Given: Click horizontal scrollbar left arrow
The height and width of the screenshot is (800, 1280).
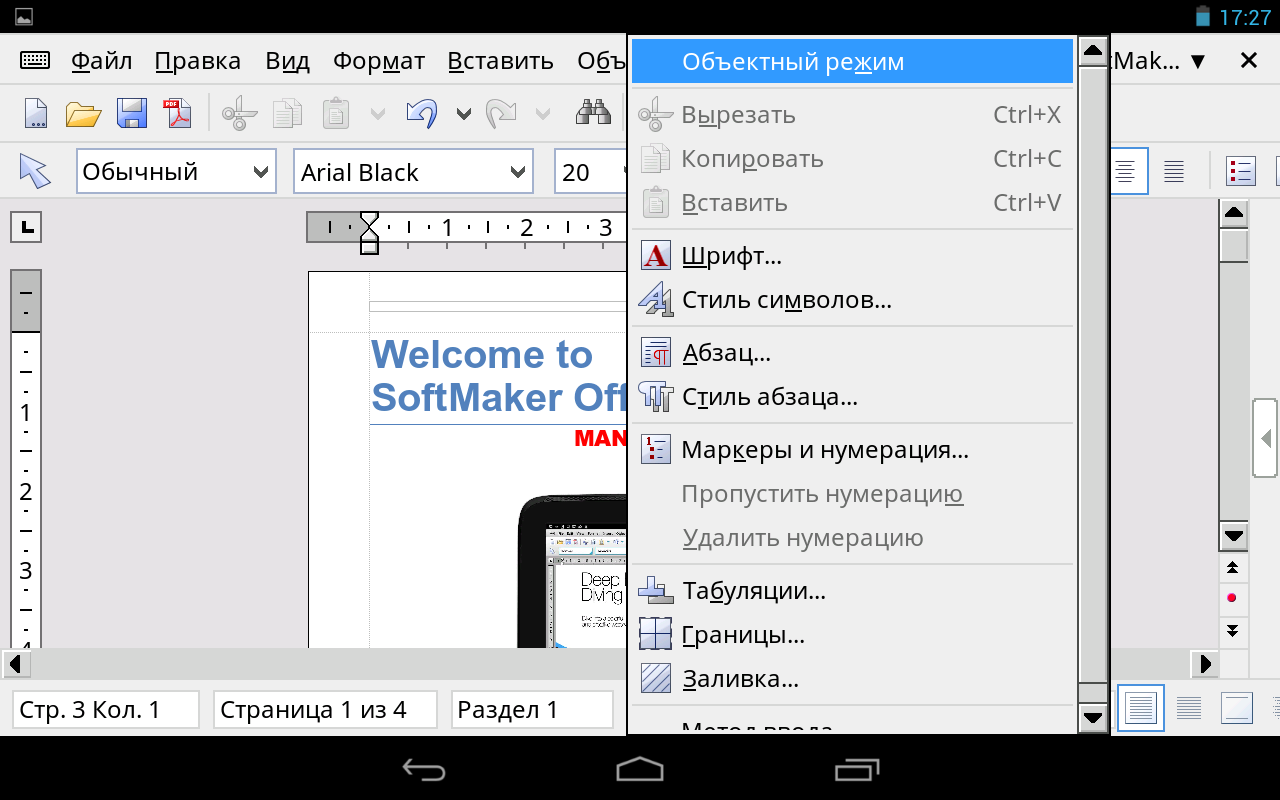Looking at the screenshot, I should 17,663.
